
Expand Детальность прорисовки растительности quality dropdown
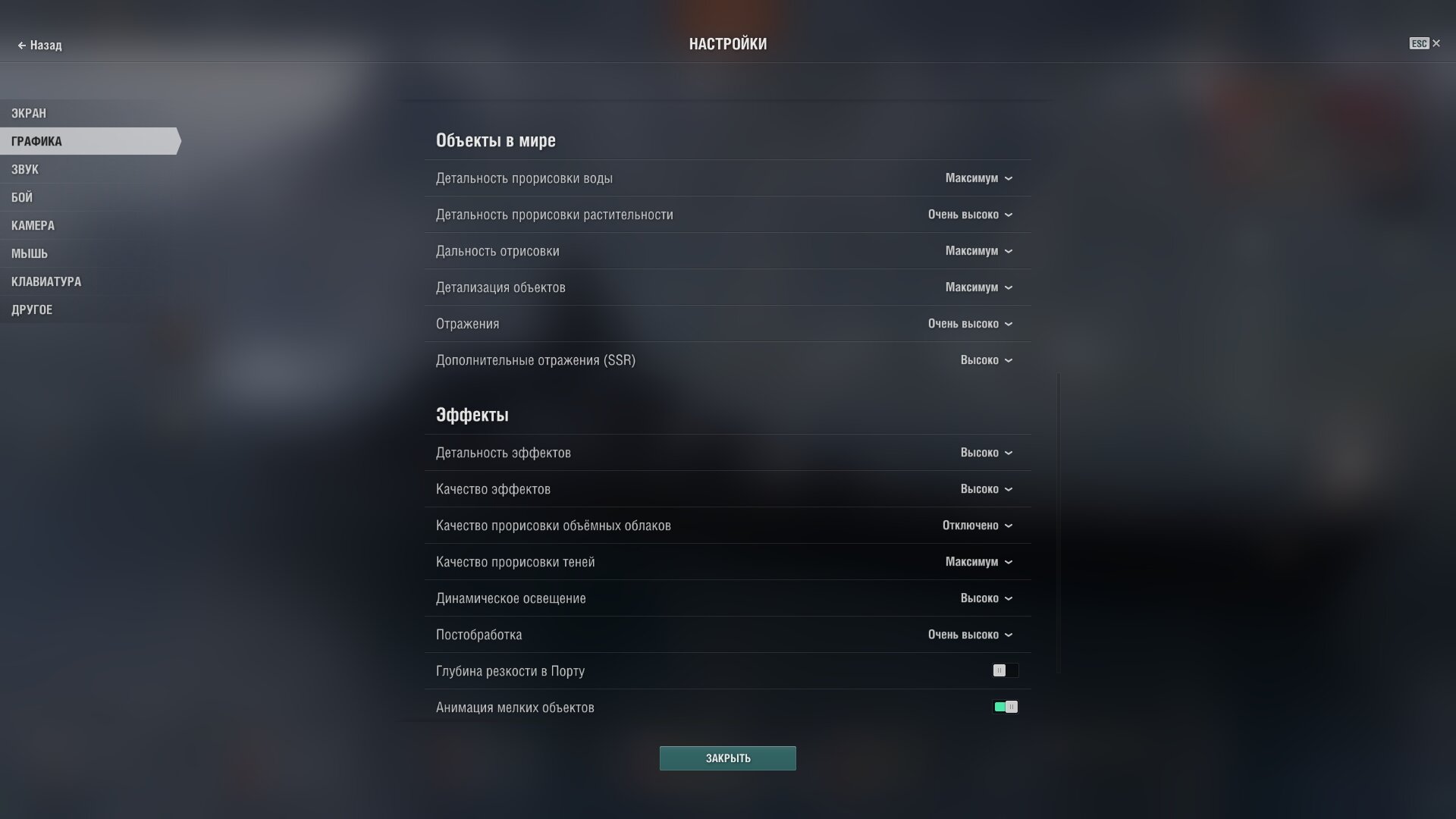coord(970,215)
